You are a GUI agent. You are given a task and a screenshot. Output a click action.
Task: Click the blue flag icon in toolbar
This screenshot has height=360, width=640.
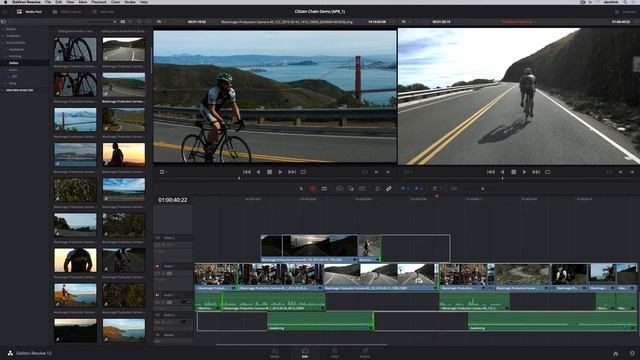[403, 189]
